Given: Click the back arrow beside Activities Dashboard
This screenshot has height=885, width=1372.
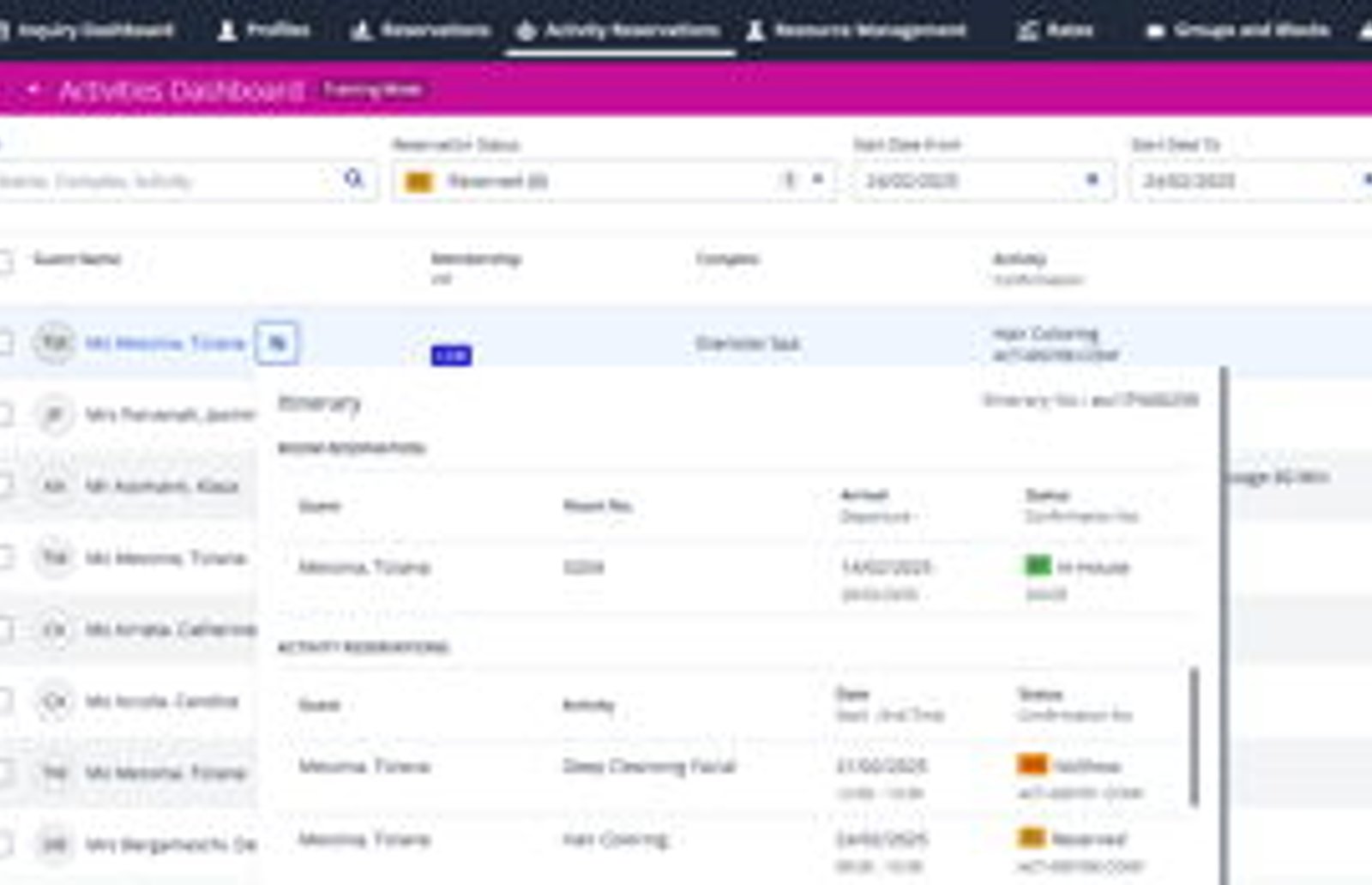Looking at the screenshot, I should pos(33,89).
